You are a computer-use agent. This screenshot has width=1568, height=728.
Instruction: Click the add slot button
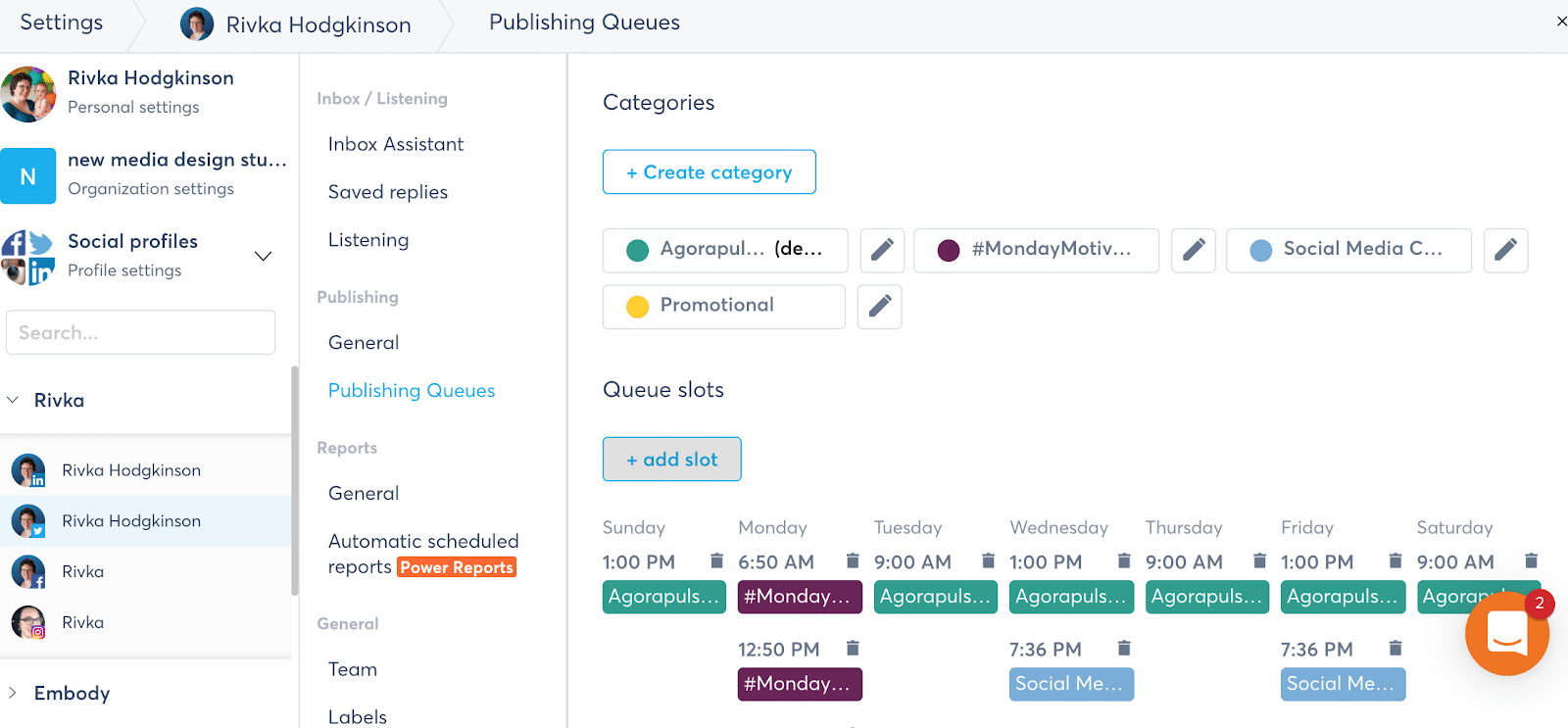(x=672, y=460)
